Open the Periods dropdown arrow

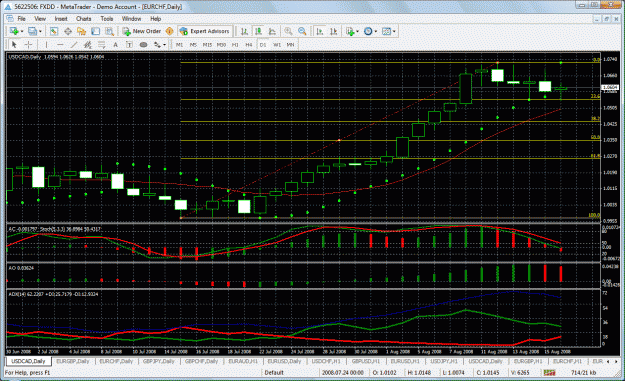pos(375,31)
